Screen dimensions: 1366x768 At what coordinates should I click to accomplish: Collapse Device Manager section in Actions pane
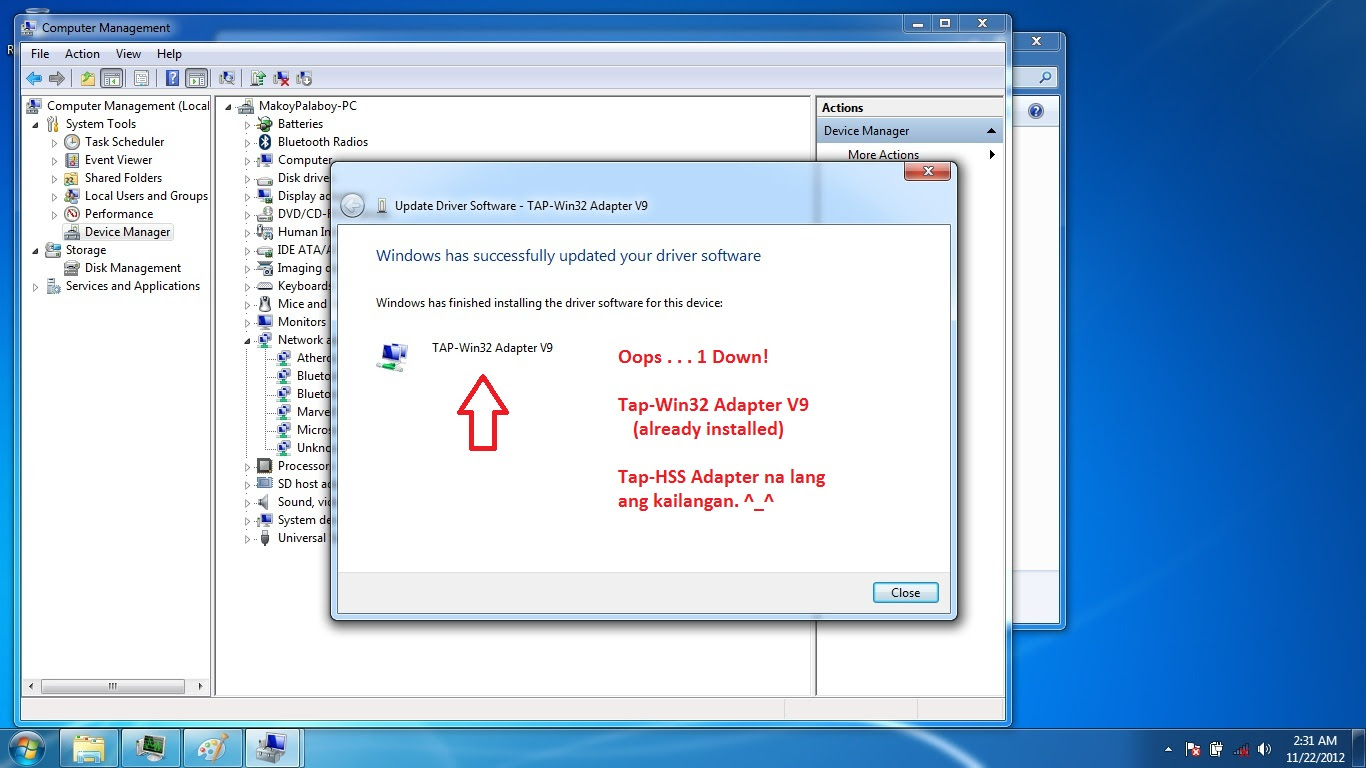pos(991,131)
